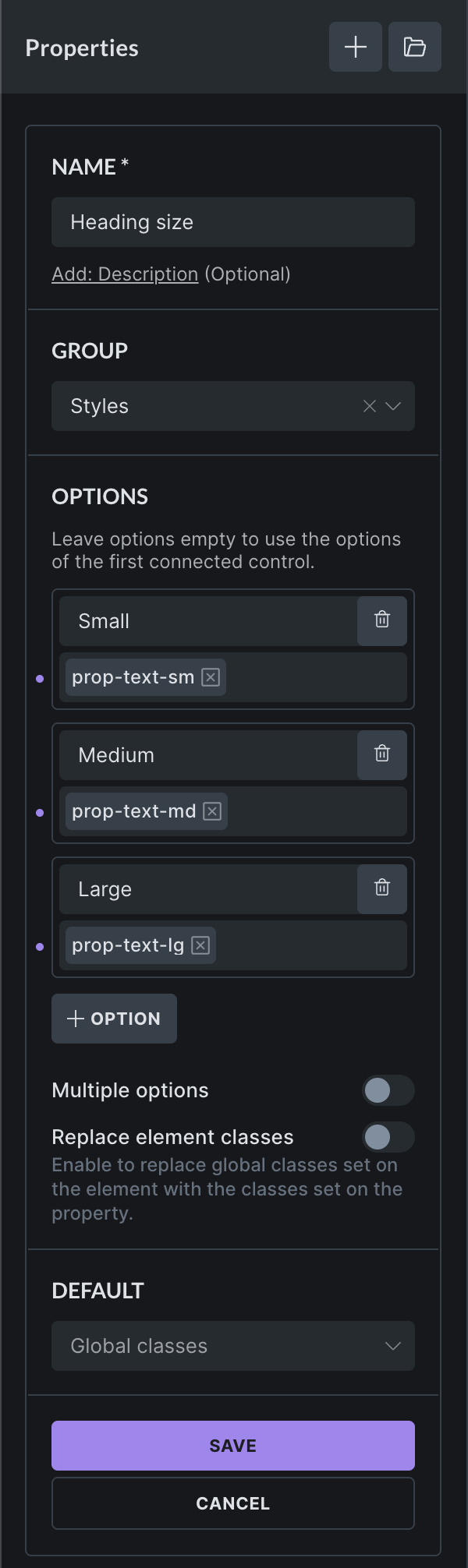Delete the Small option via trash icon
This screenshot has width=468, height=1568.
point(382,620)
